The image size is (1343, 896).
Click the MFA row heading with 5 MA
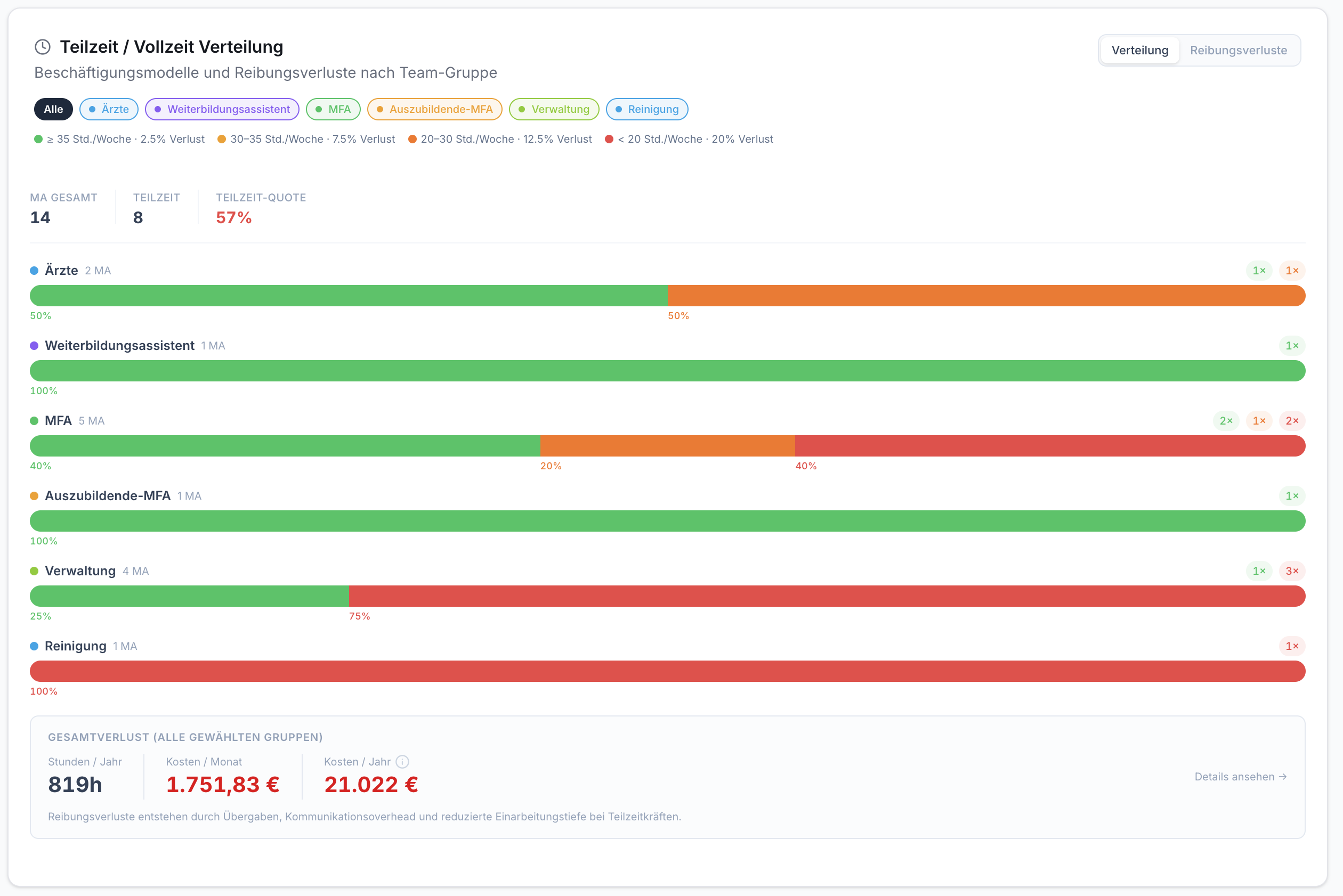point(68,421)
